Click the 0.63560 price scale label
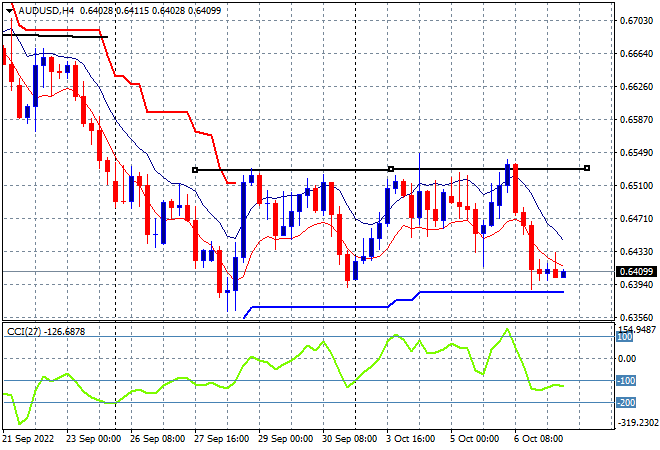The height and width of the screenshot is (450, 660). (x=637, y=318)
